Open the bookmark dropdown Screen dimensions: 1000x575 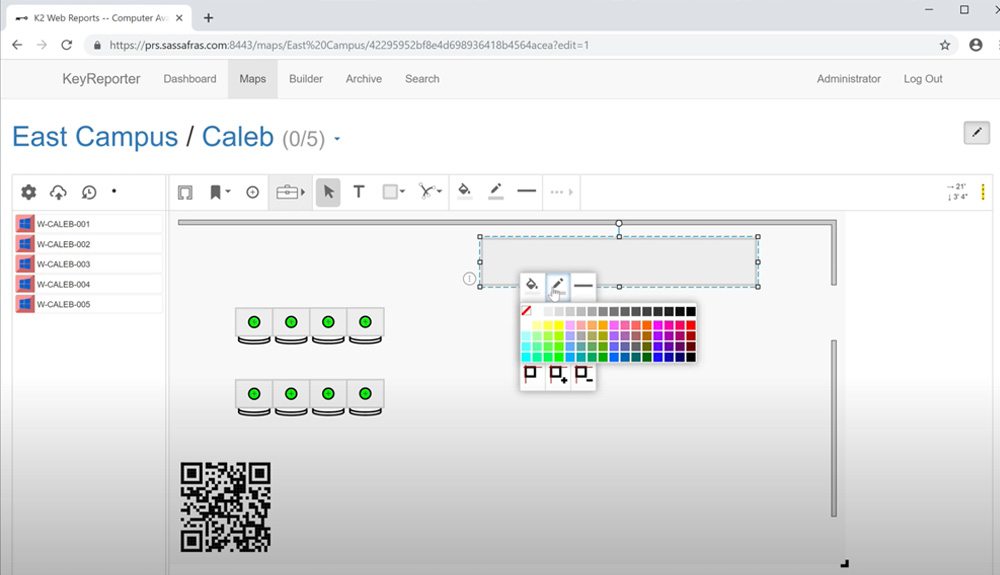point(219,192)
